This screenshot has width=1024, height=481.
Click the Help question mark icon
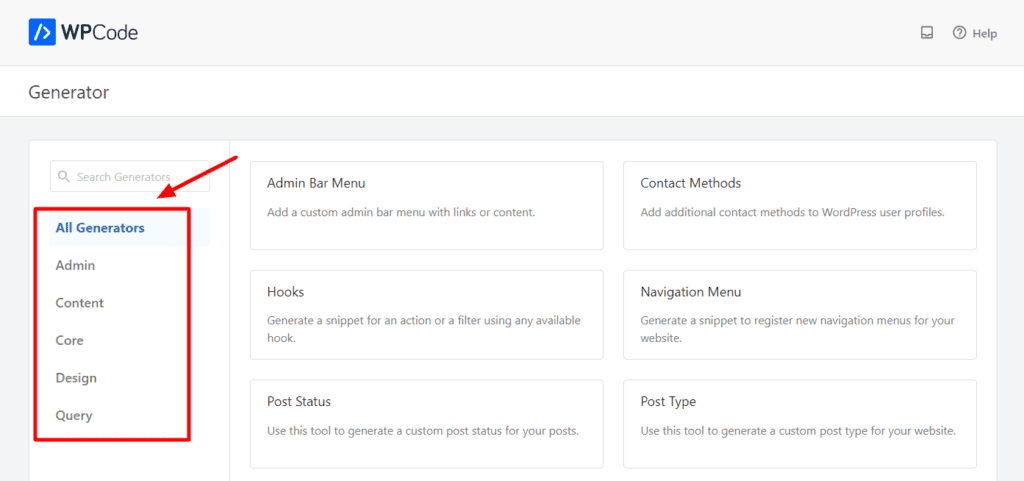click(x=959, y=33)
